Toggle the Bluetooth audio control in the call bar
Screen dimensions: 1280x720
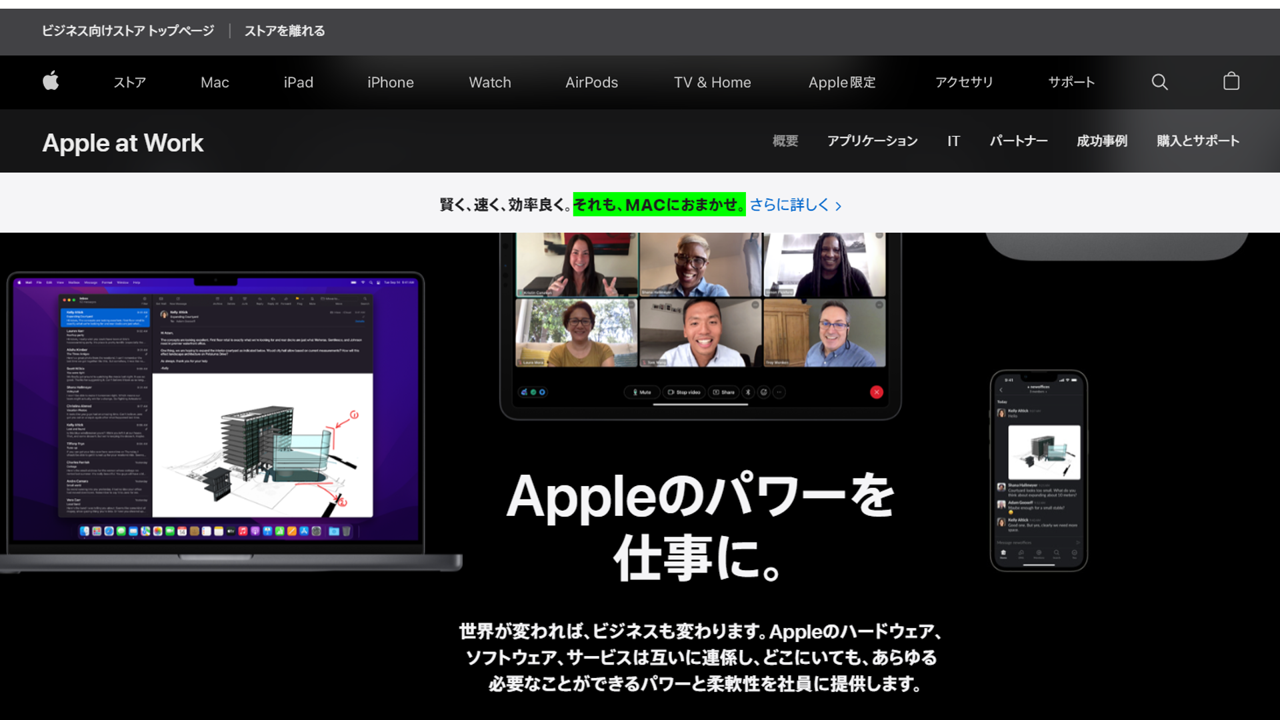tap(748, 392)
